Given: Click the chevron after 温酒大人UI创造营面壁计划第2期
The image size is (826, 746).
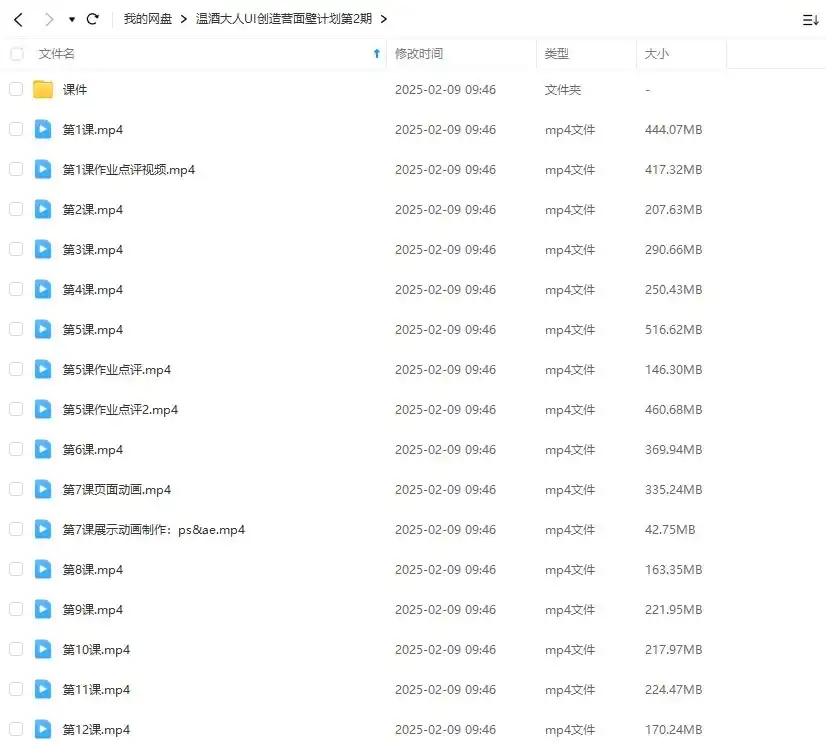Looking at the screenshot, I should coord(384,18).
